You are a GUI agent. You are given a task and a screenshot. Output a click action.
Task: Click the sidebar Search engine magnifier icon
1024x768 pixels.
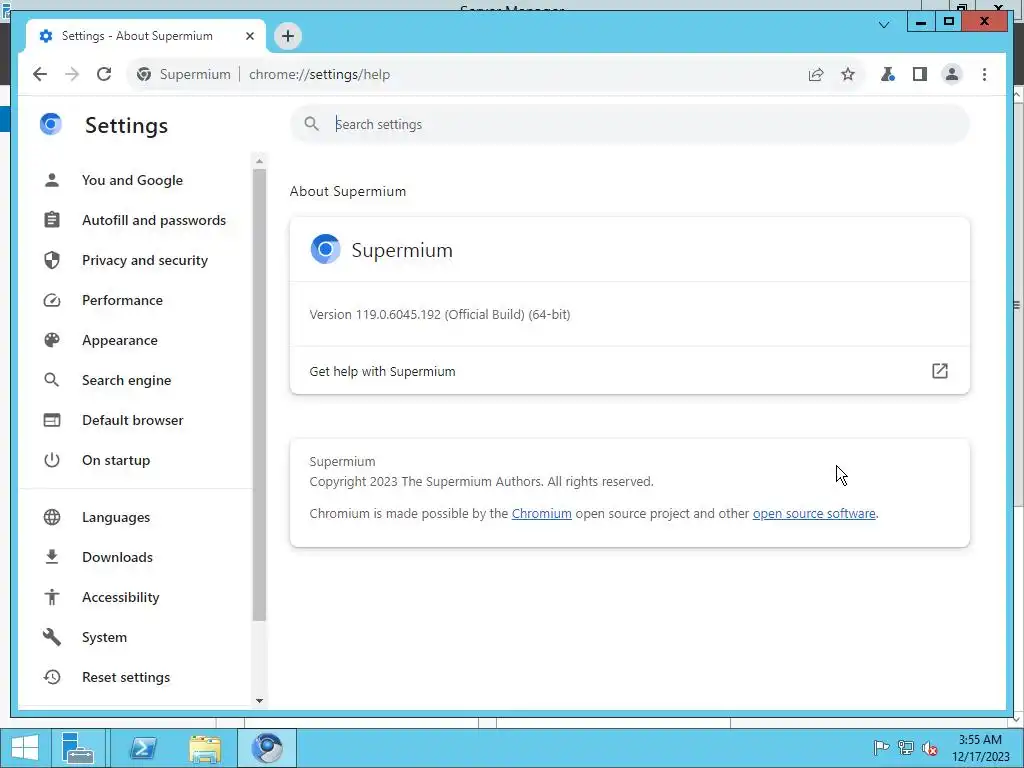(52, 380)
